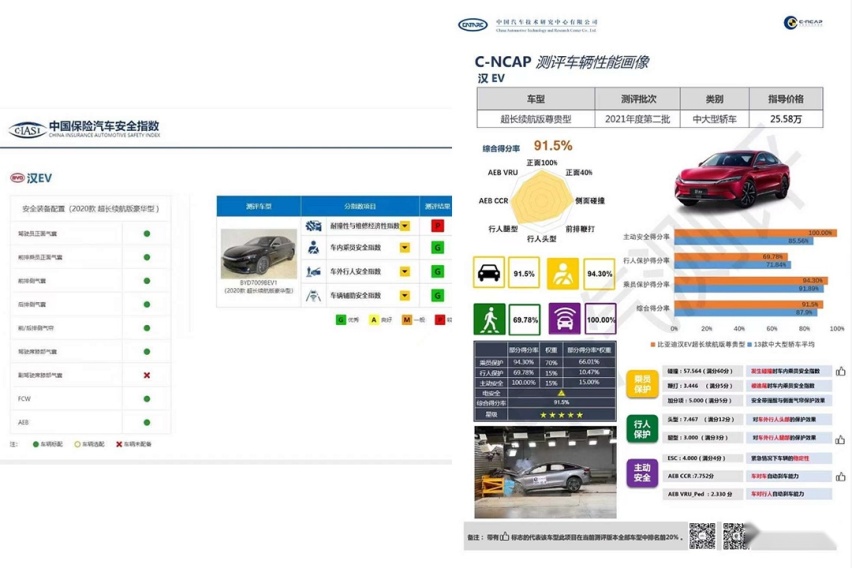
Task: Click the green walking pedestrian icon
Action: point(490,319)
